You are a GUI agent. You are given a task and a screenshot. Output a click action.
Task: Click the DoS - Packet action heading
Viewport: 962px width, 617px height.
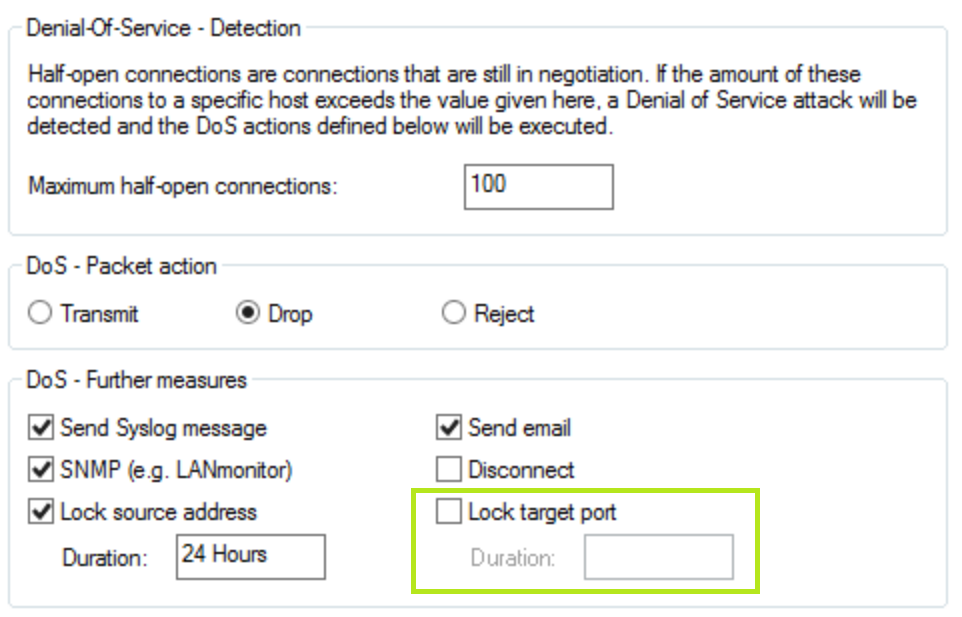click(x=122, y=266)
